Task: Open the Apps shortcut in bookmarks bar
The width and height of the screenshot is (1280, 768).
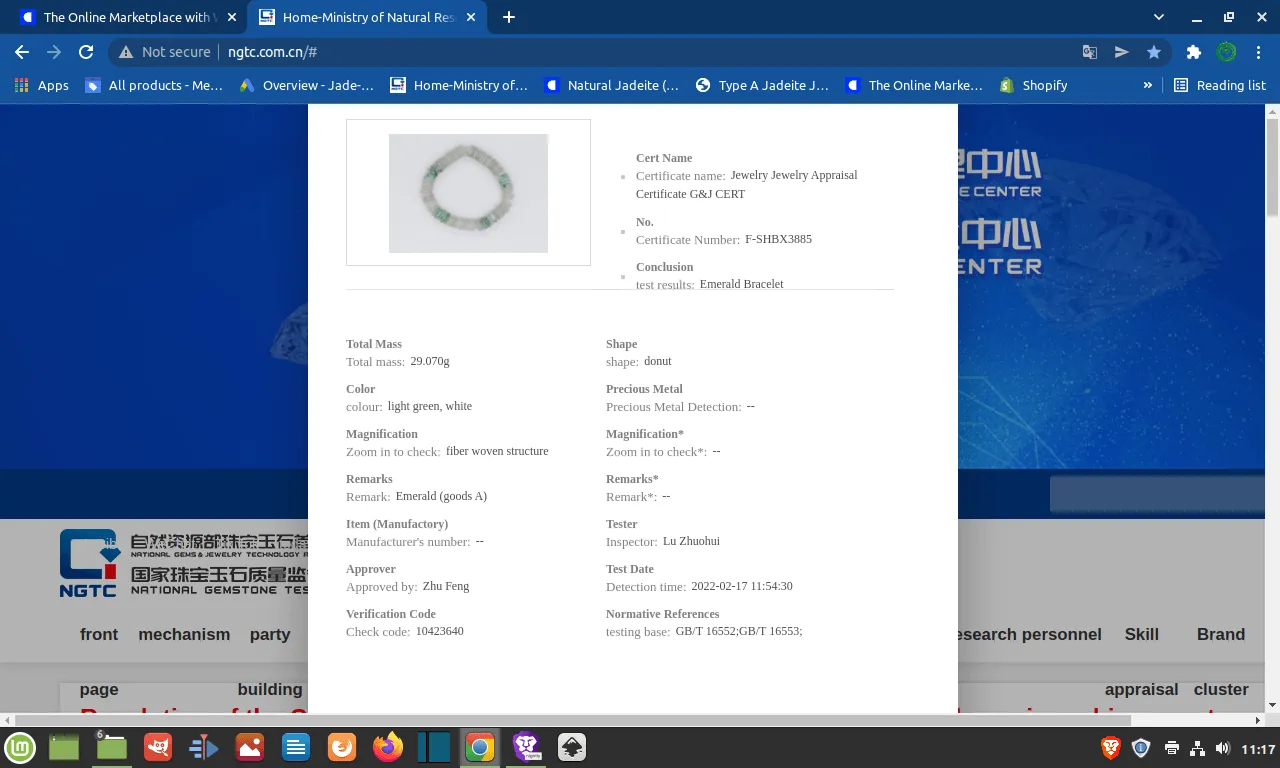Action: coord(42,85)
